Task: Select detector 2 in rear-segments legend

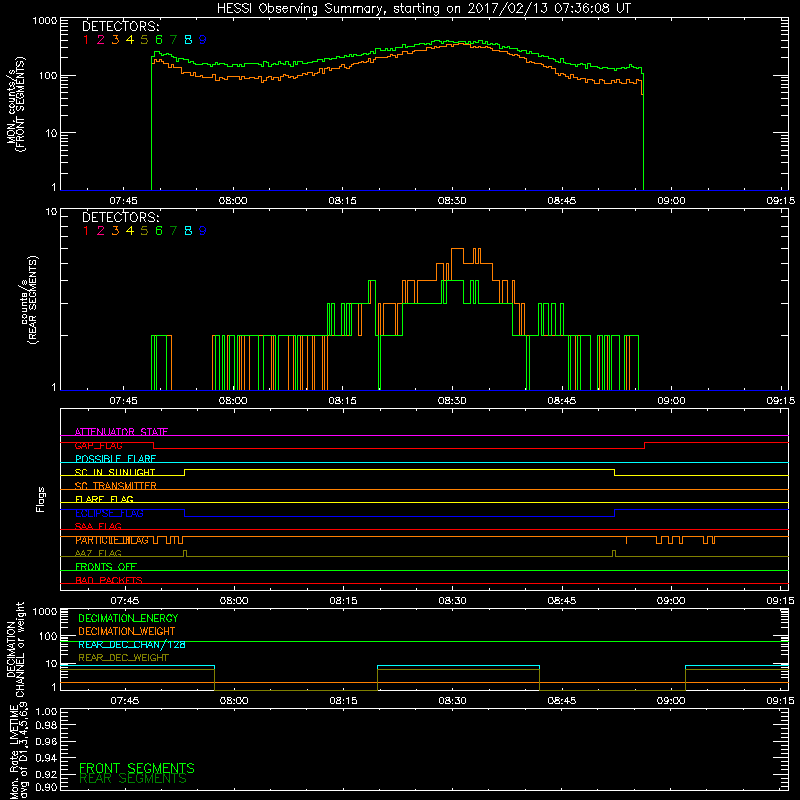Action: (101, 231)
